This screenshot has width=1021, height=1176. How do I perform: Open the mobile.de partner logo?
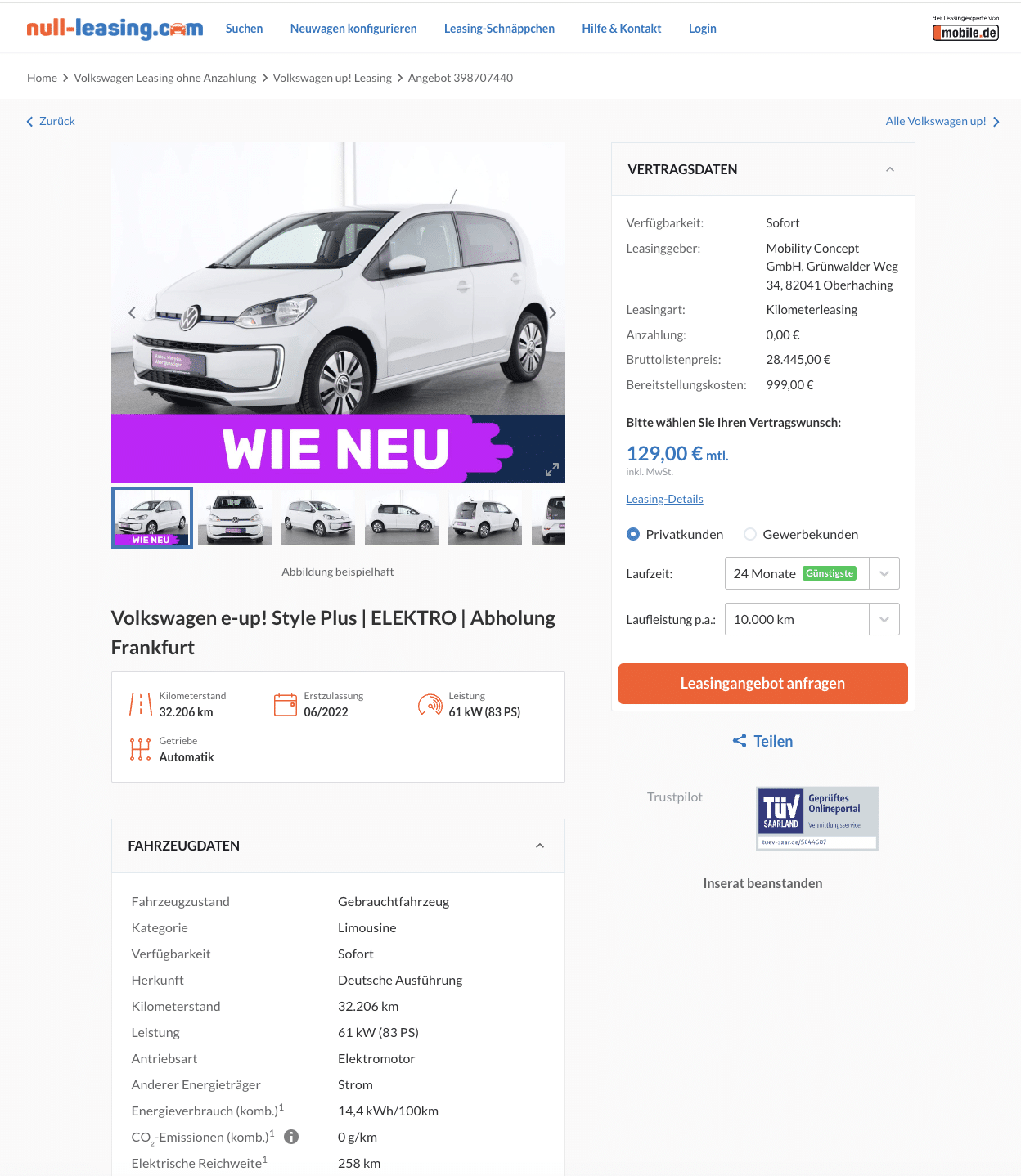[x=965, y=29]
